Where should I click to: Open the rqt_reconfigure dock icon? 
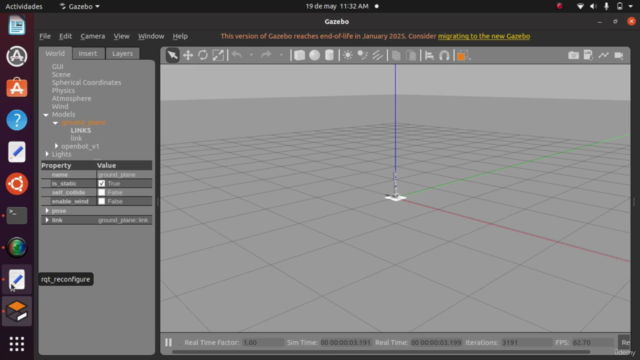[x=17, y=280]
